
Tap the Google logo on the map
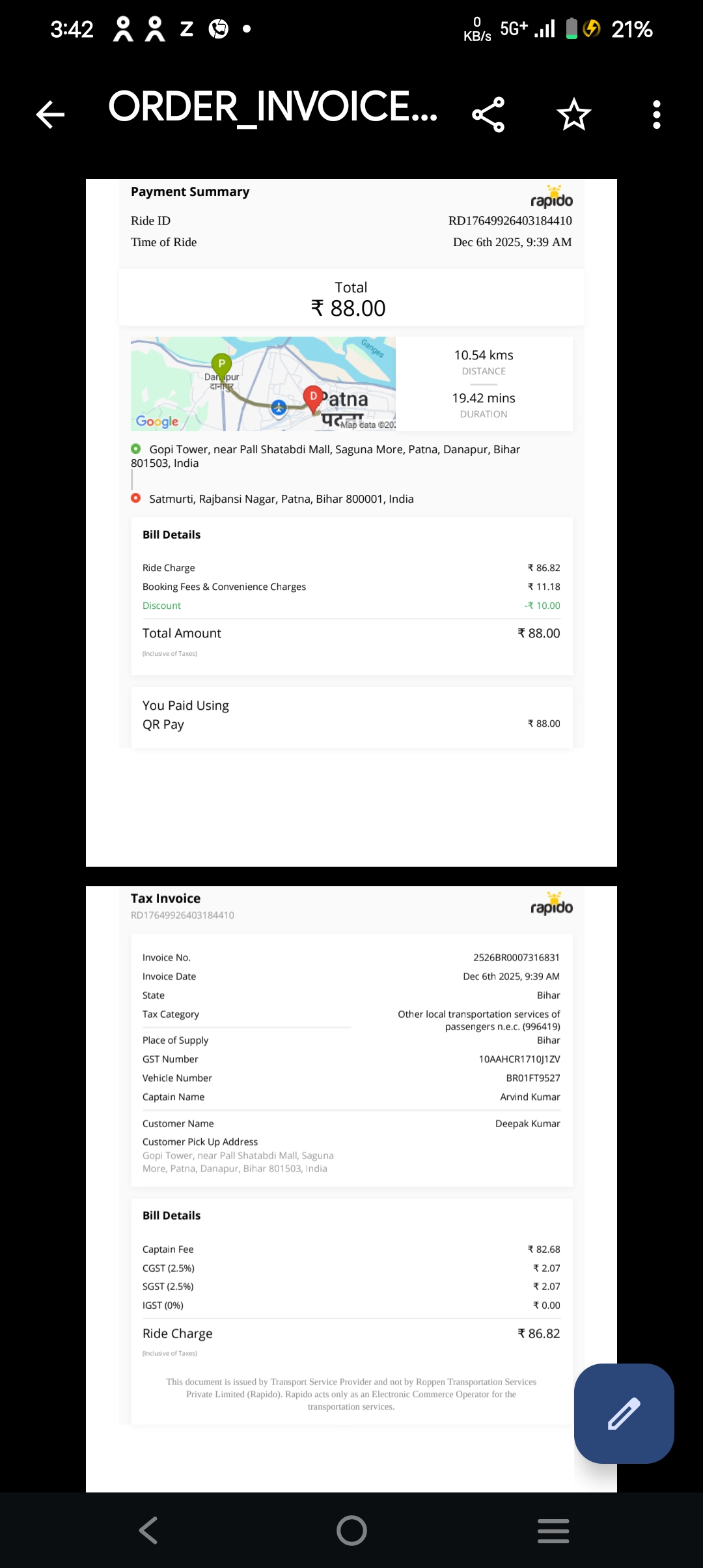point(158,421)
